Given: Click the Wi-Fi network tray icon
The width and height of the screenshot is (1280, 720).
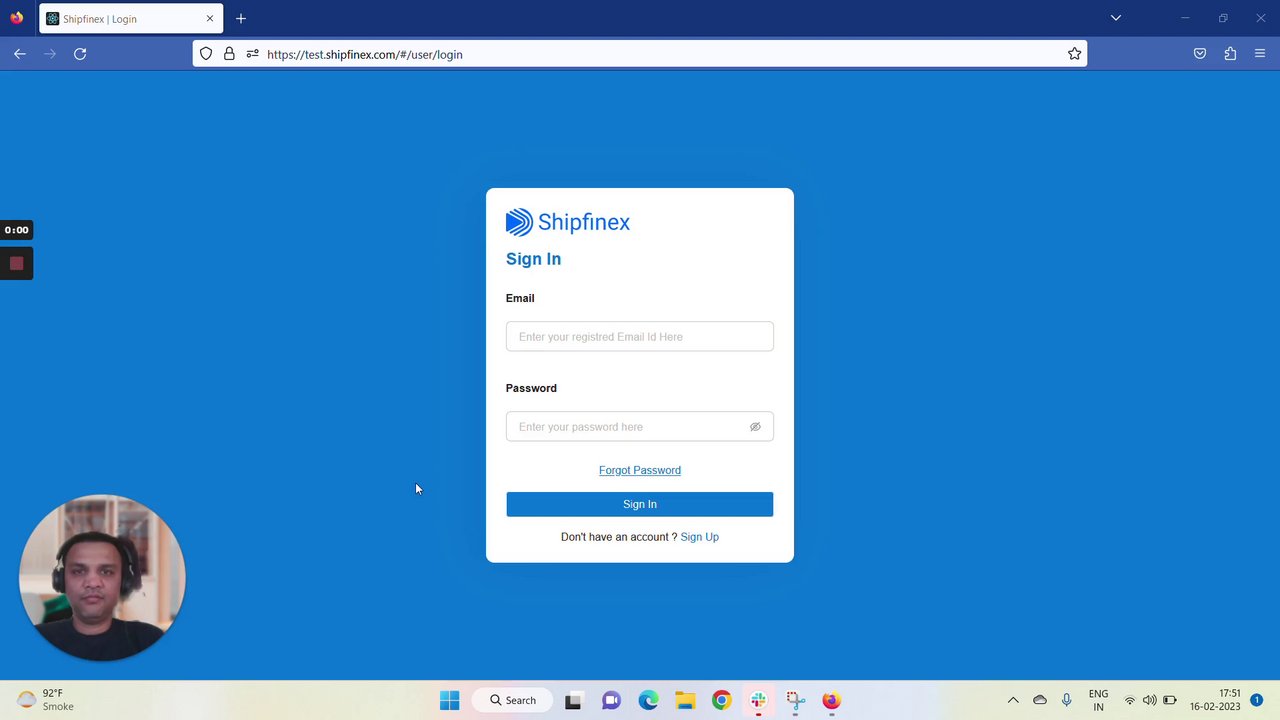Looking at the screenshot, I should (1130, 700).
